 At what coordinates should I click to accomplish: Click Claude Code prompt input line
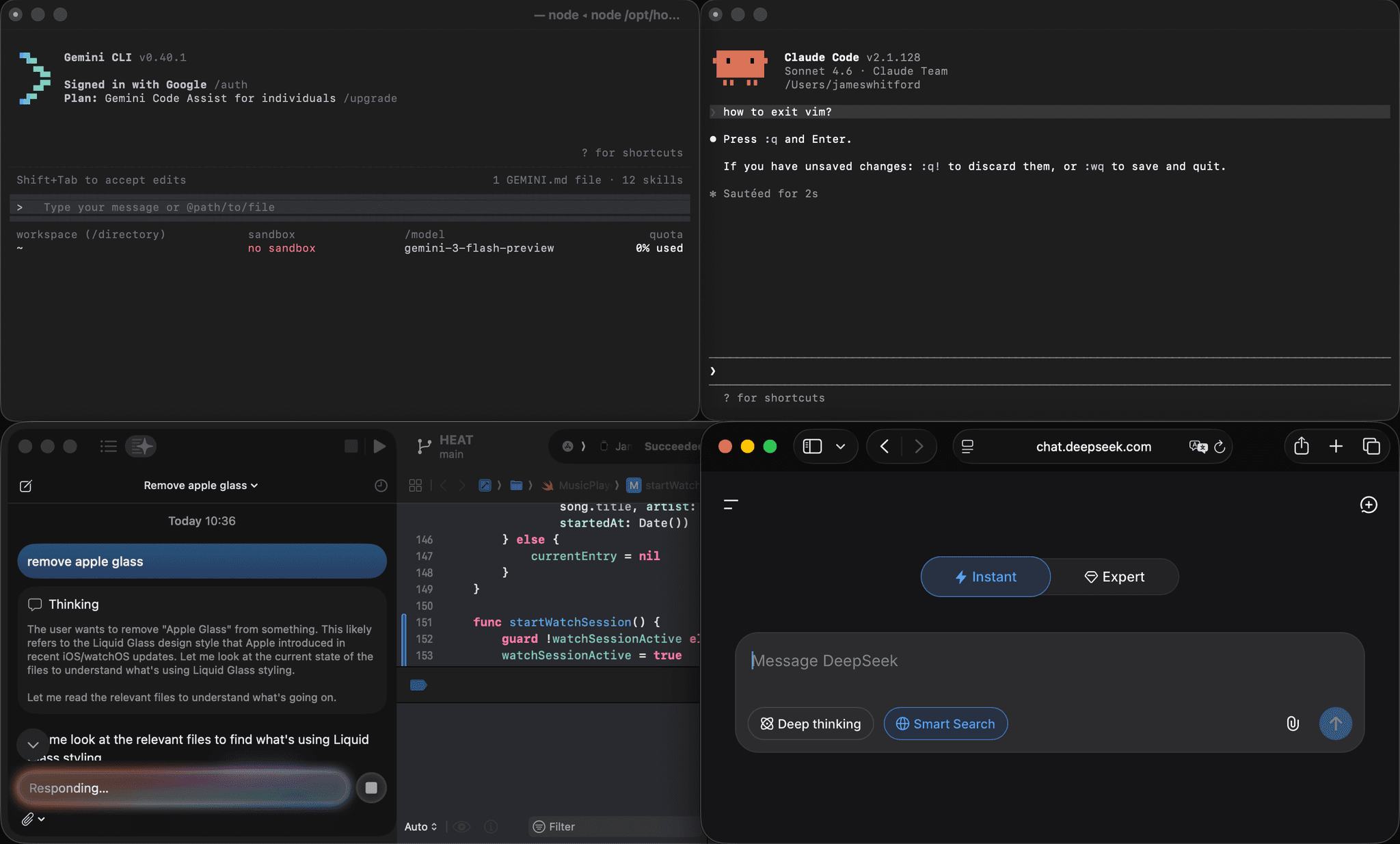[x=1050, y=371]
